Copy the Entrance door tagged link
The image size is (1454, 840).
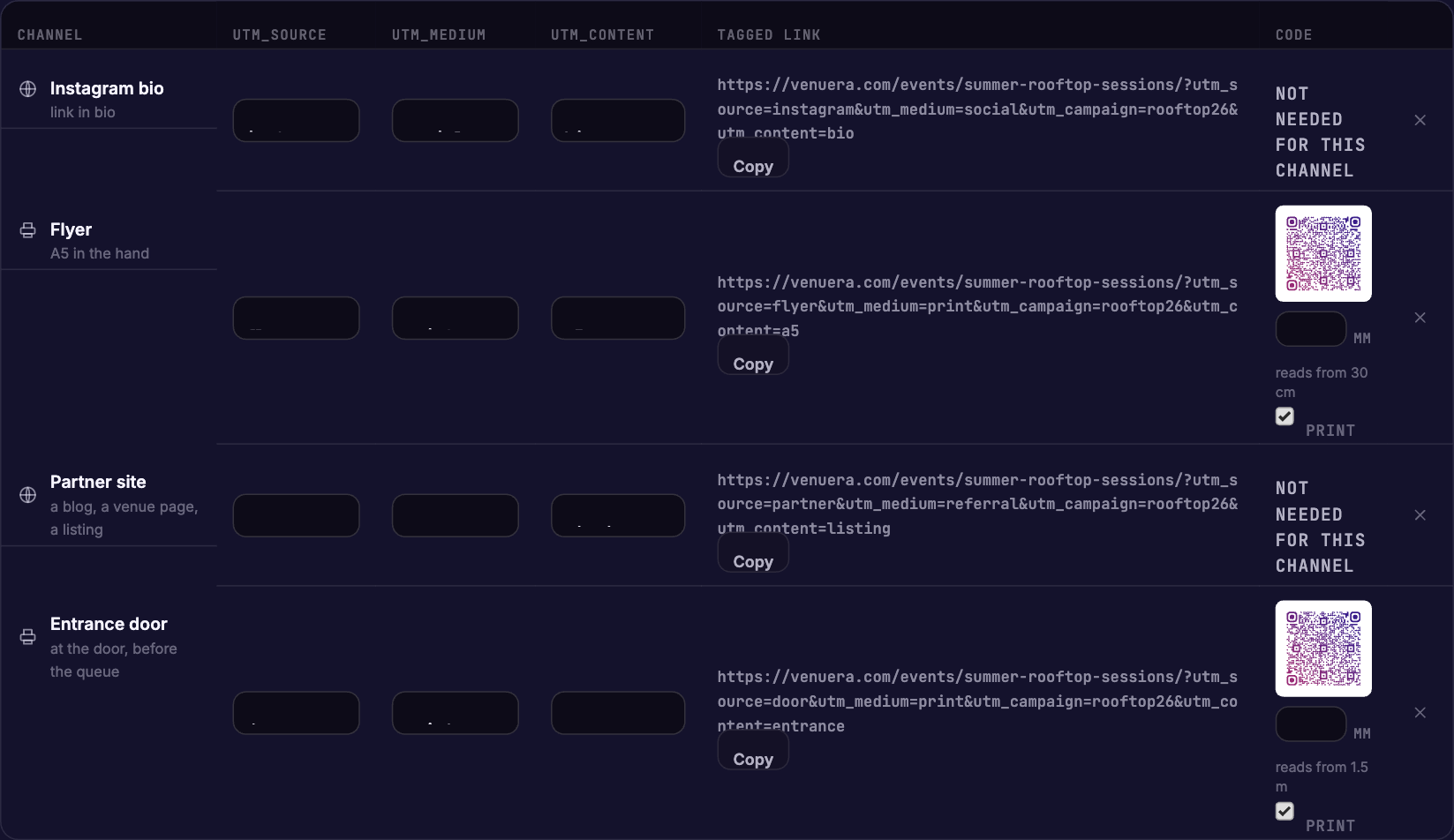point(753,752)
